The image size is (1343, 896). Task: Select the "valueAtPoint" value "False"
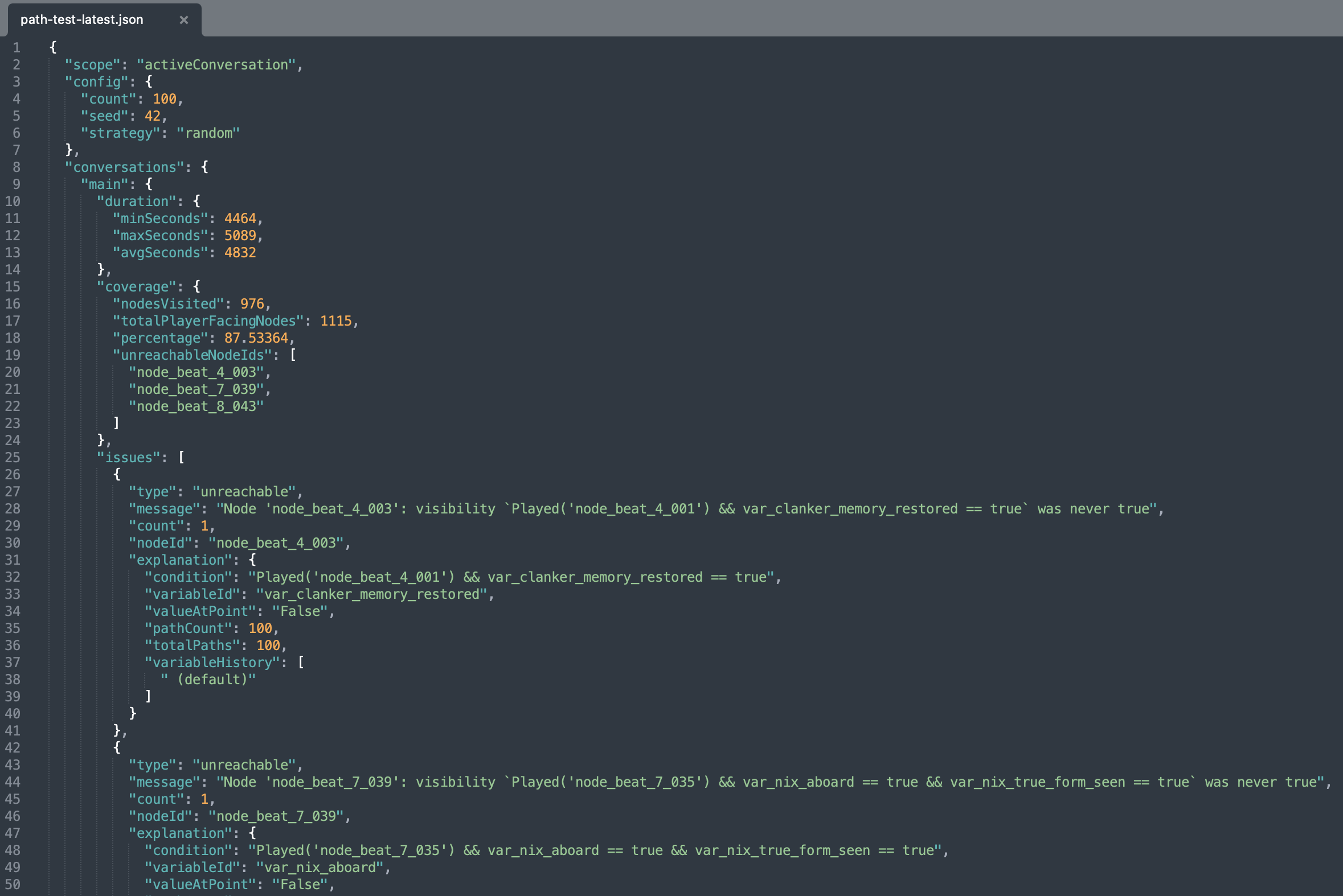[301, 611]
